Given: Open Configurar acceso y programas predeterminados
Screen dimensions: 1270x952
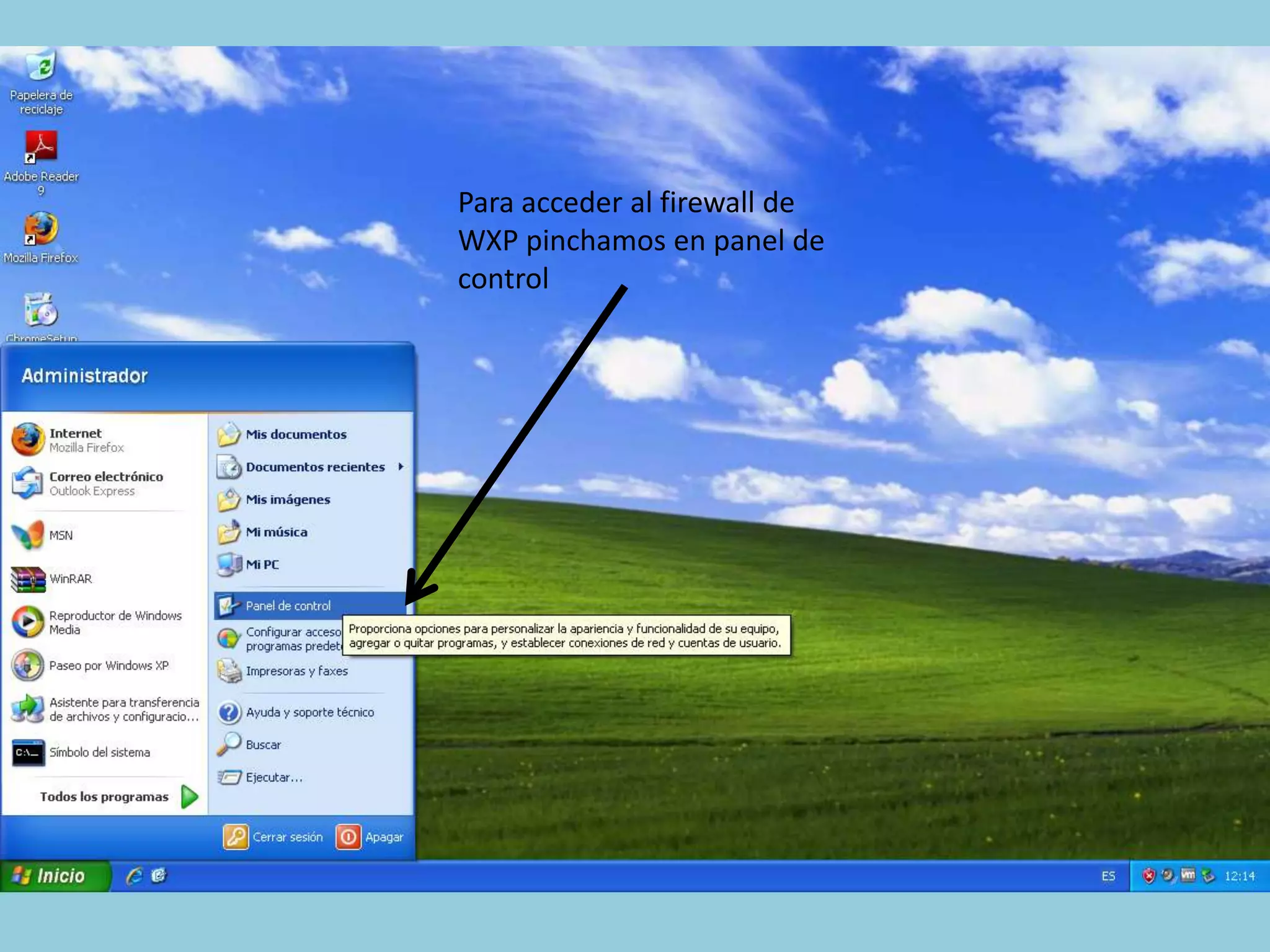Looking at the screenshot, I should pos(279,639).
